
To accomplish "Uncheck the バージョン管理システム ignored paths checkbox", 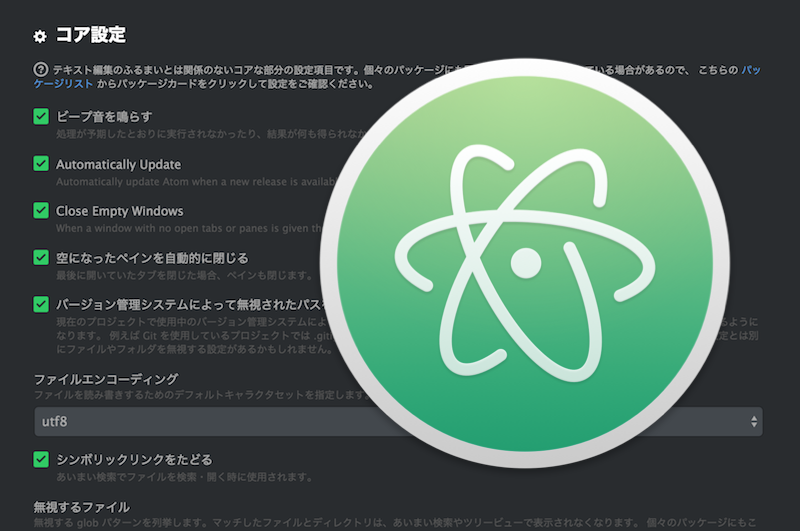I will pyautogui.click(x=41, y=304).
